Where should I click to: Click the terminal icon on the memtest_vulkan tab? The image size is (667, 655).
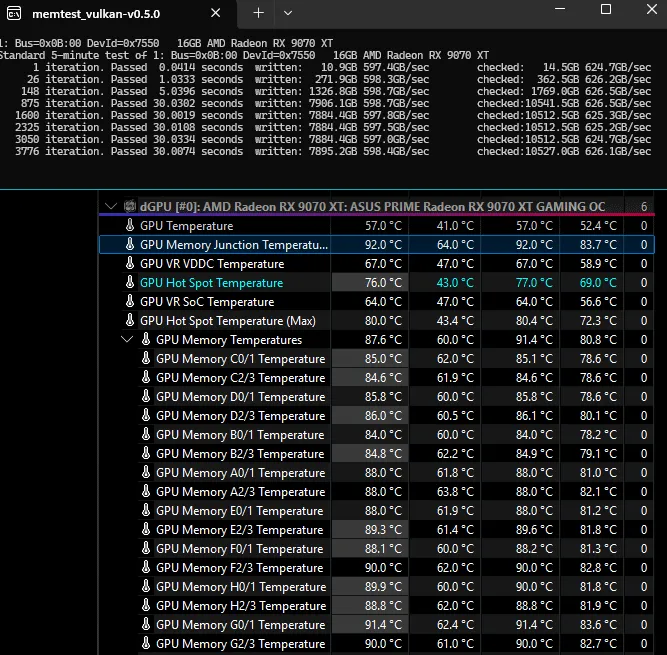14,14
